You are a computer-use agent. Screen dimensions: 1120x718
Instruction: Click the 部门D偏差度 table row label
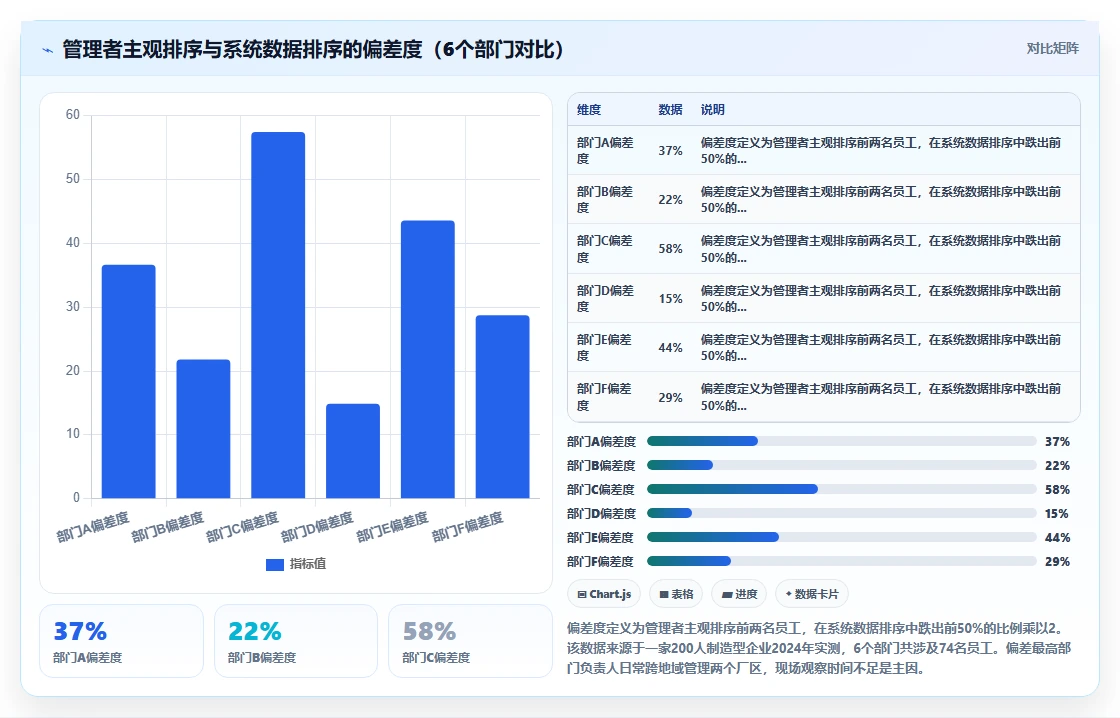click(x=605, y=299)
